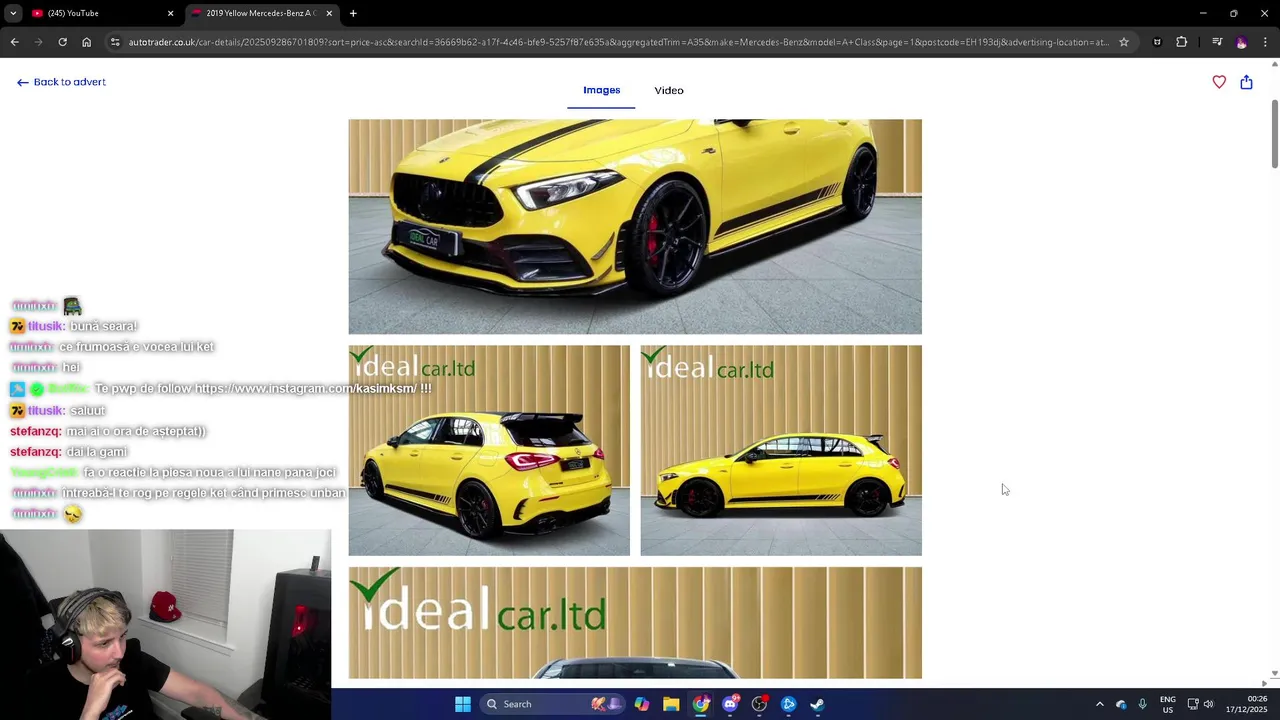The height and width of the screenshot is (720, 1280).
Task: Click chat message 'dai la gami'
Action: point(97,452)
